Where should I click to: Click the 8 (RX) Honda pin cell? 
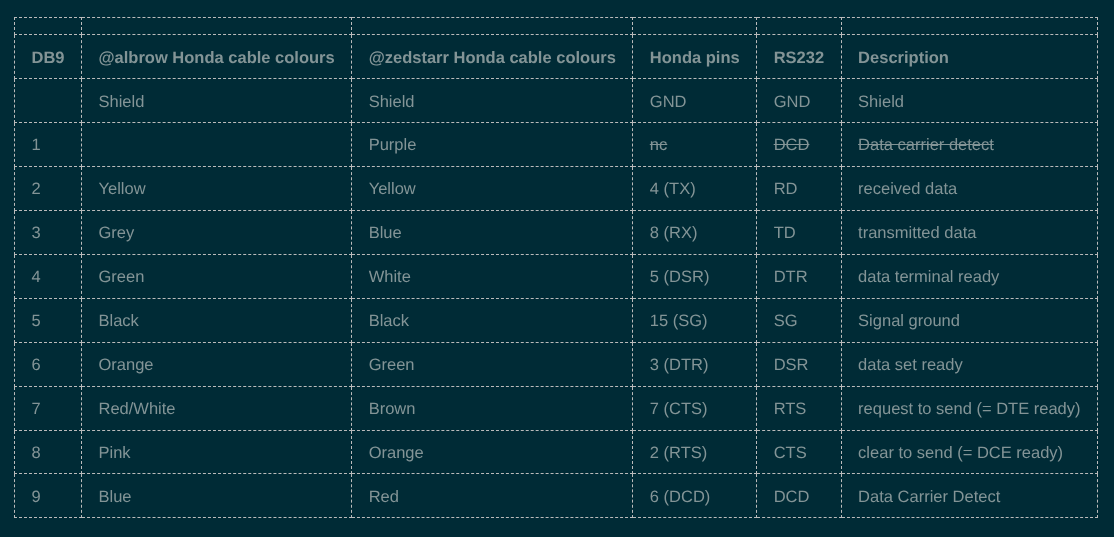[x=673, y=232]
